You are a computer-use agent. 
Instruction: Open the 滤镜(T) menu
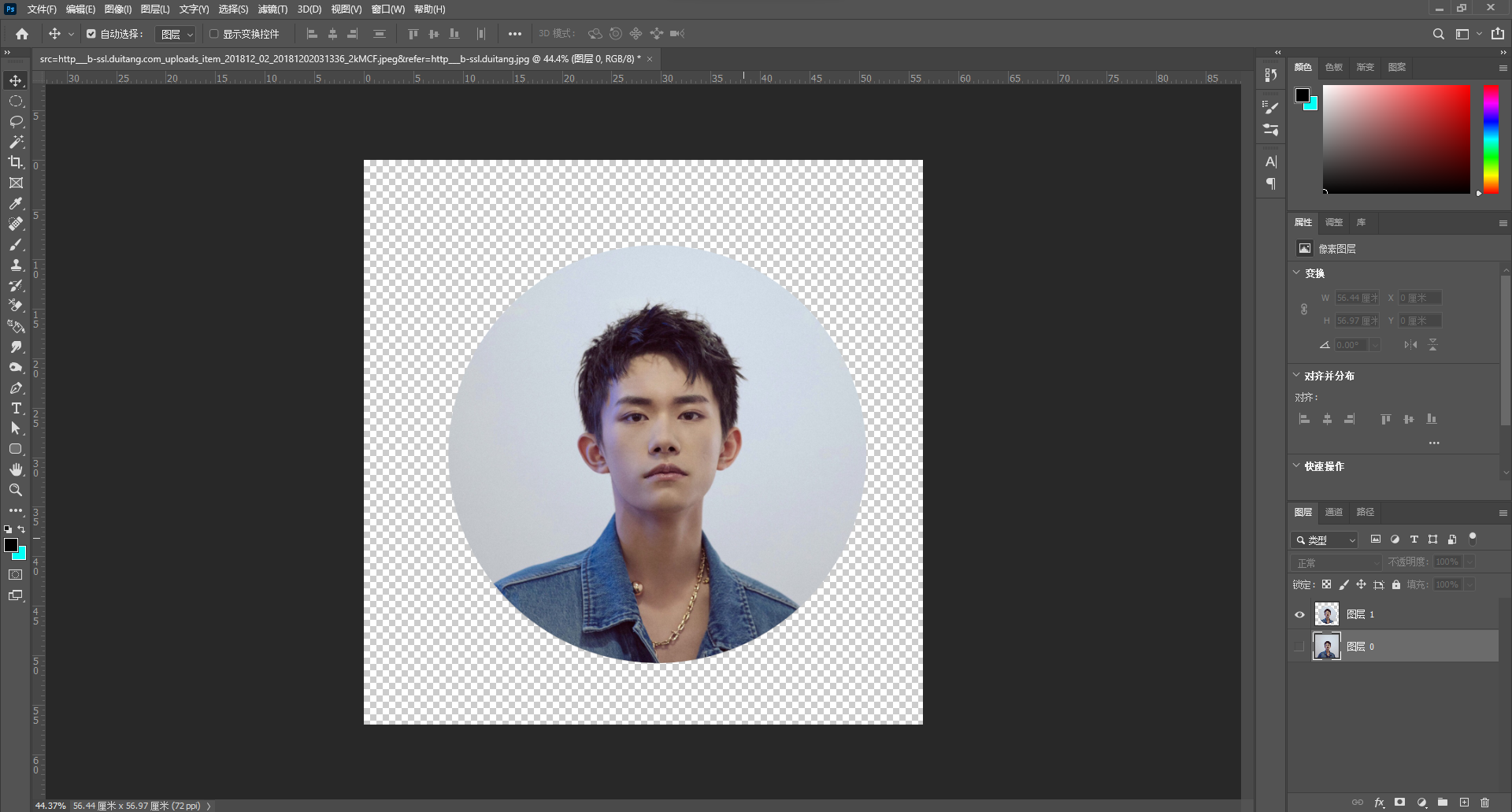click(272, 9)
